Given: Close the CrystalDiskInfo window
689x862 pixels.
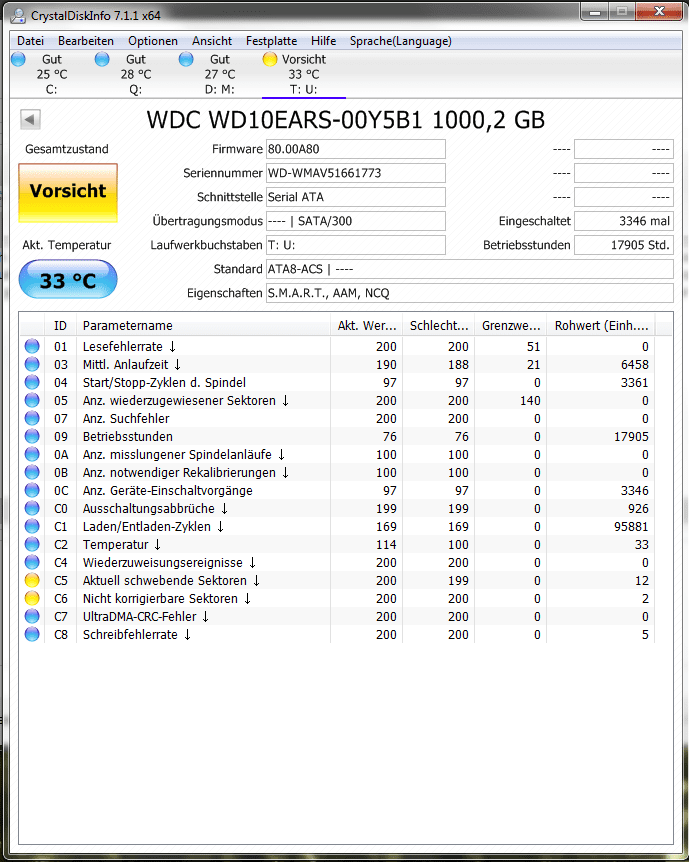Looking at the screenshot, I should 660,12.
